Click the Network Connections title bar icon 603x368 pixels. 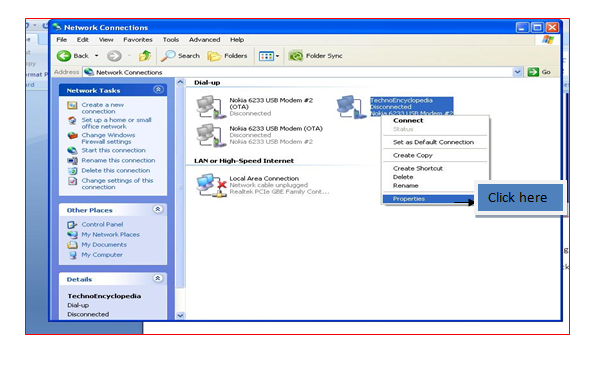[x=57, y=27]
